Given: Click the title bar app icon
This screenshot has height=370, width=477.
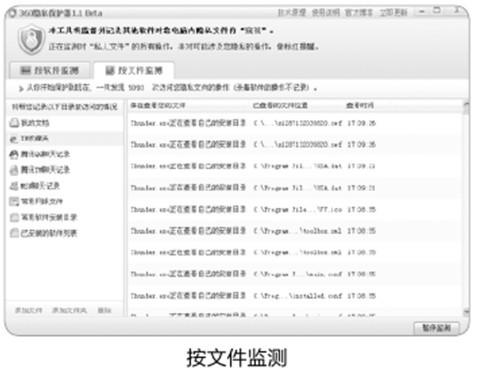Looking at the screenshot, I should 12,13.
